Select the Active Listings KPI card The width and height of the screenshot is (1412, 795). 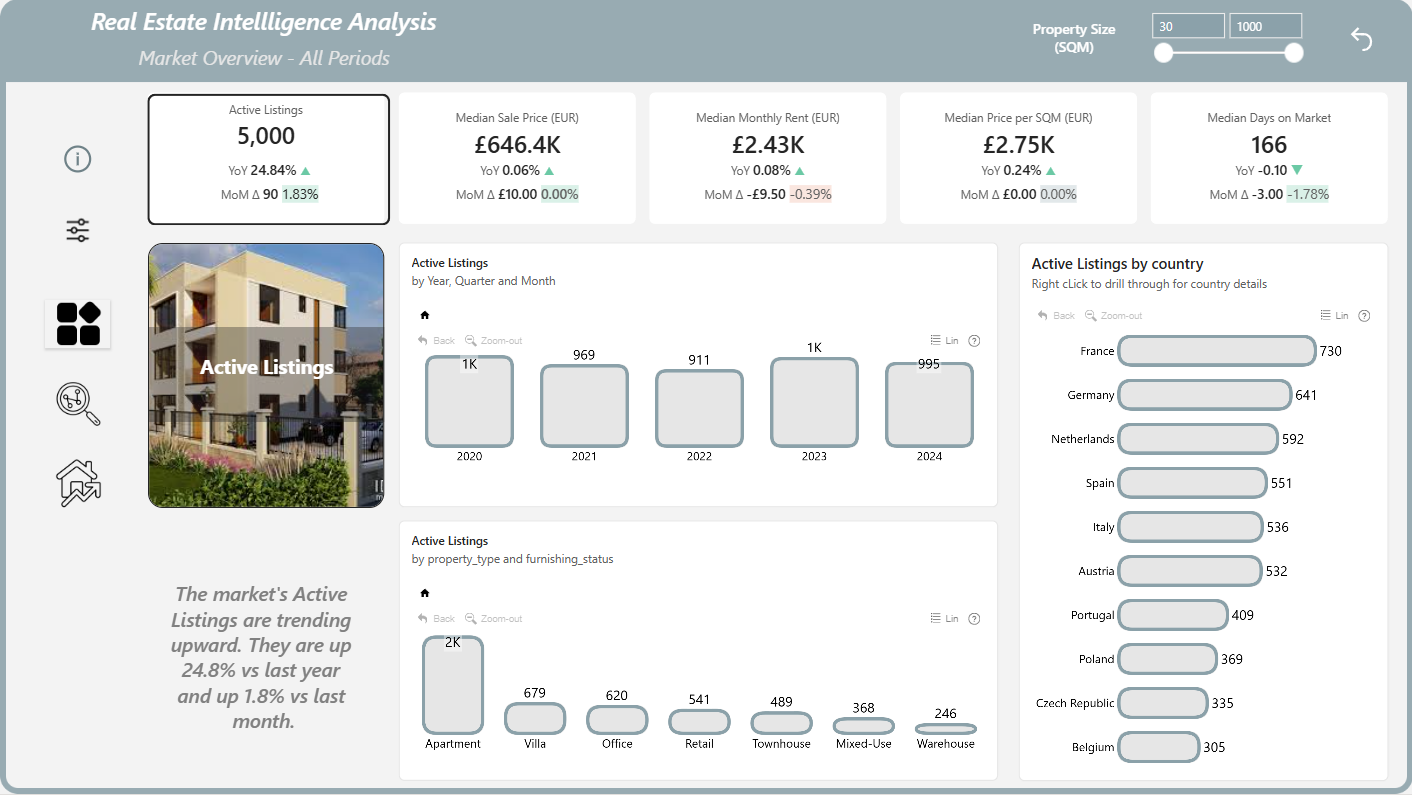tap(268, 160)
